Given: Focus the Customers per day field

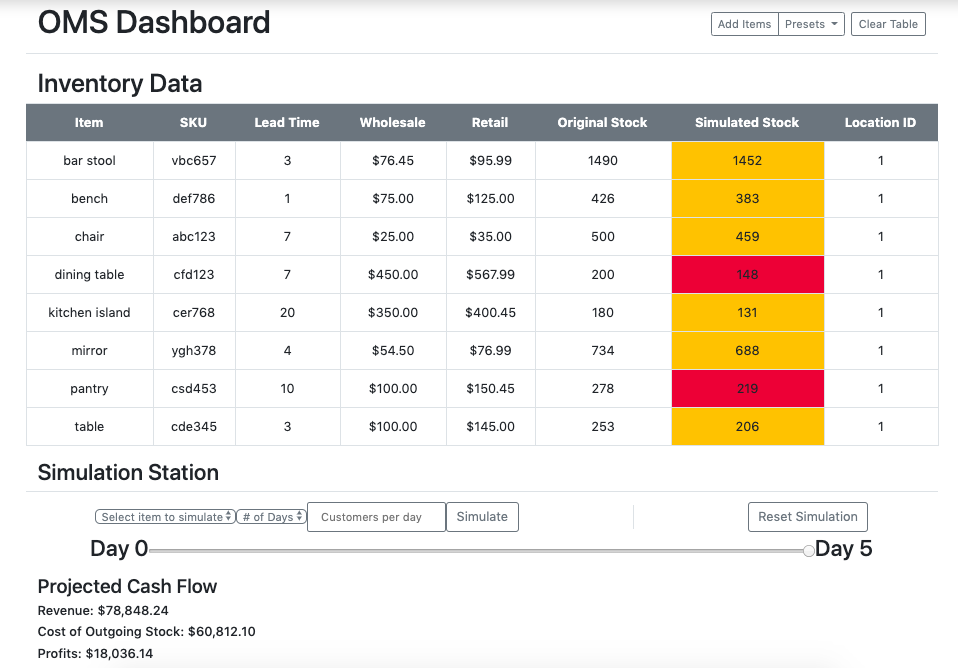Looking at the screenshot, I should (376, 517).
